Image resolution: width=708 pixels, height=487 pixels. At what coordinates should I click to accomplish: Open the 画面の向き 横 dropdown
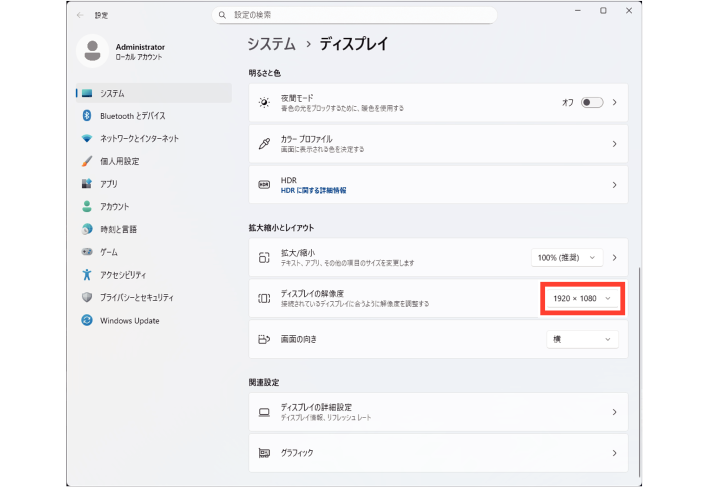pyautogui.click(x=582, y=340)
